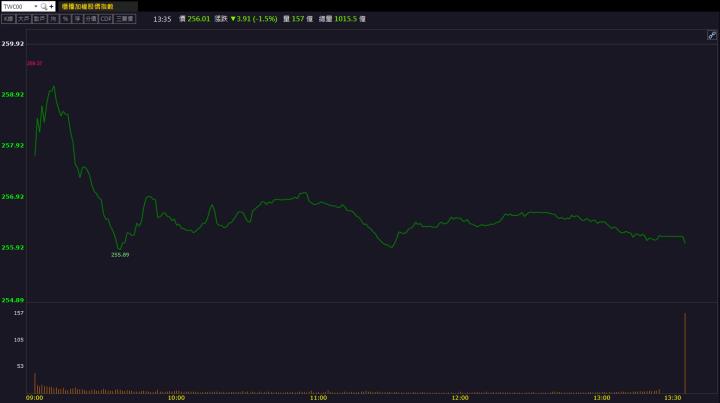Click the yellow index name title label
This screenshot has height=403, width=720.
coord(87,6)
